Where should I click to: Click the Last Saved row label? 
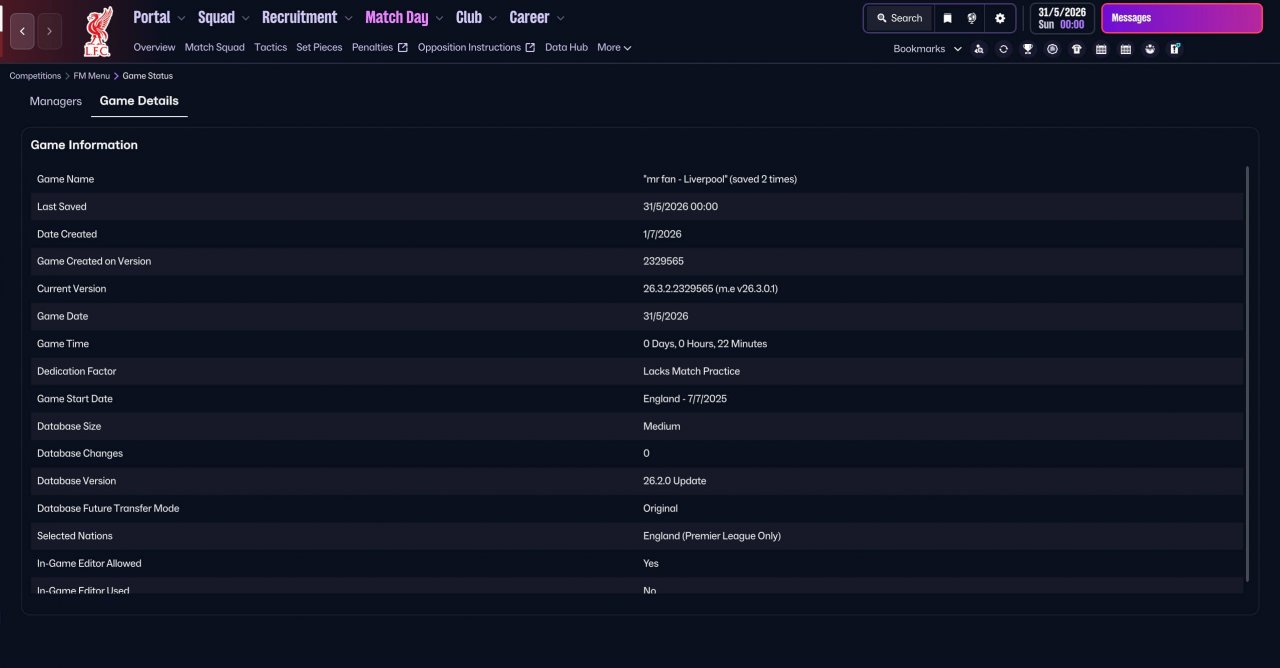point(62,207)
